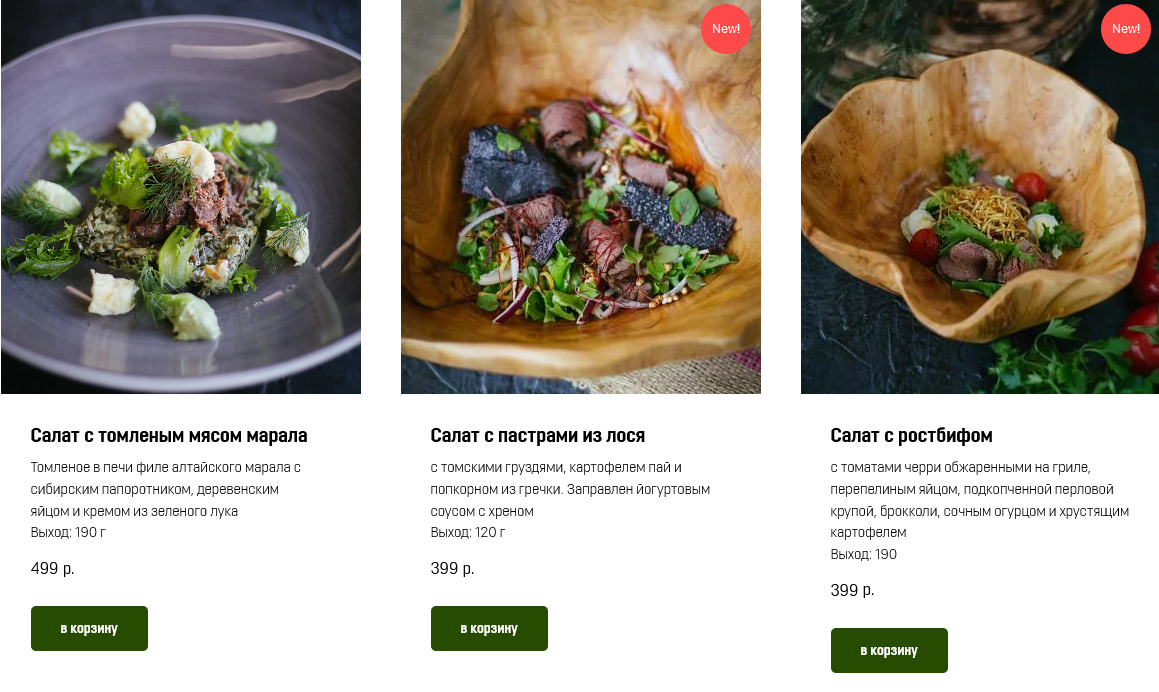This screenshot has height=692, width=1159.
Task: Open the photo of Салат с томленым мясом марала
Action: pos(181,197)
